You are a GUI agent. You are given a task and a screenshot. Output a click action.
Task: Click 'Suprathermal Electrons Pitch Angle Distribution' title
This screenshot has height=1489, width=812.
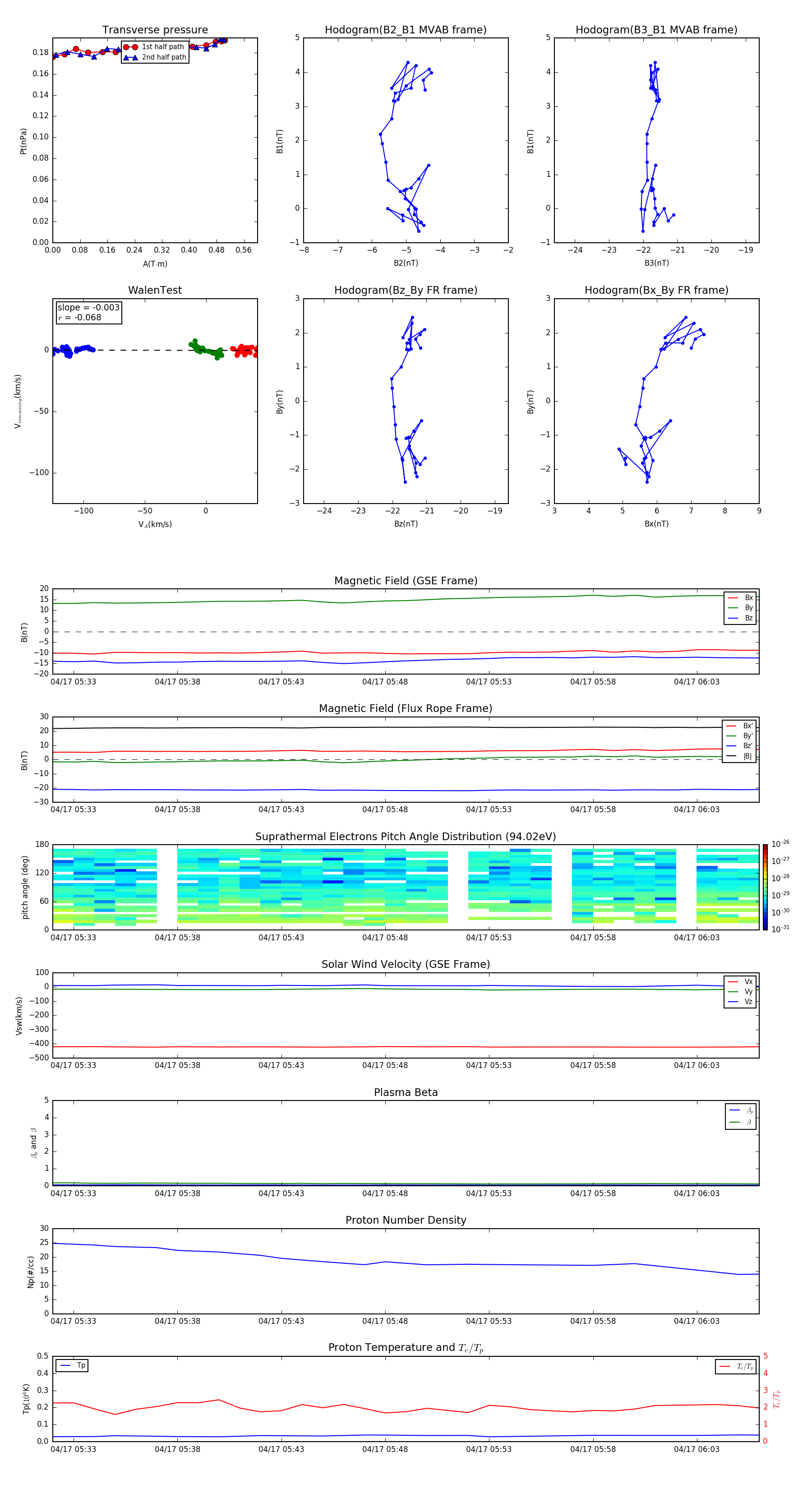coord(406,837)
